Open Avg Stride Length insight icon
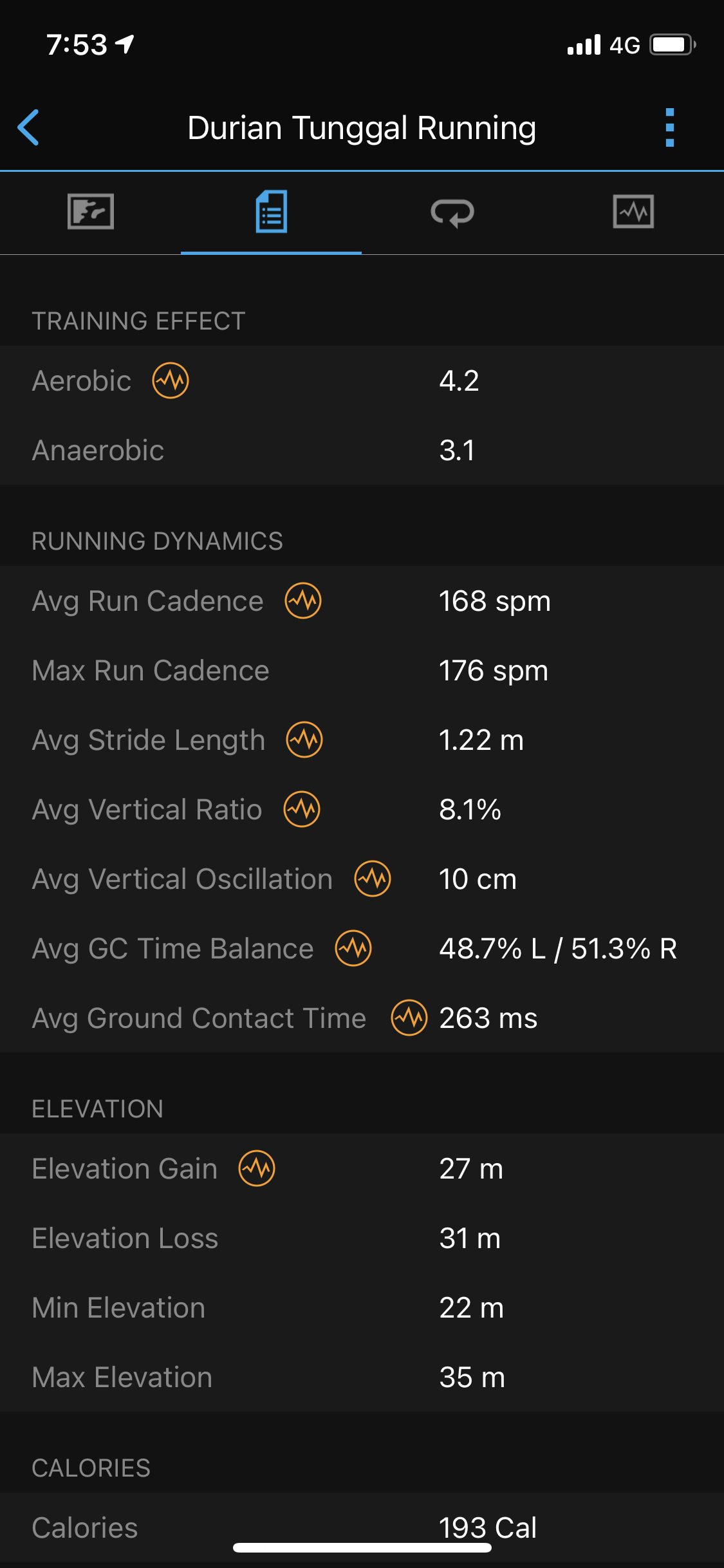The height and width of the screenshot is (1568, 724). tap(304, 740)
